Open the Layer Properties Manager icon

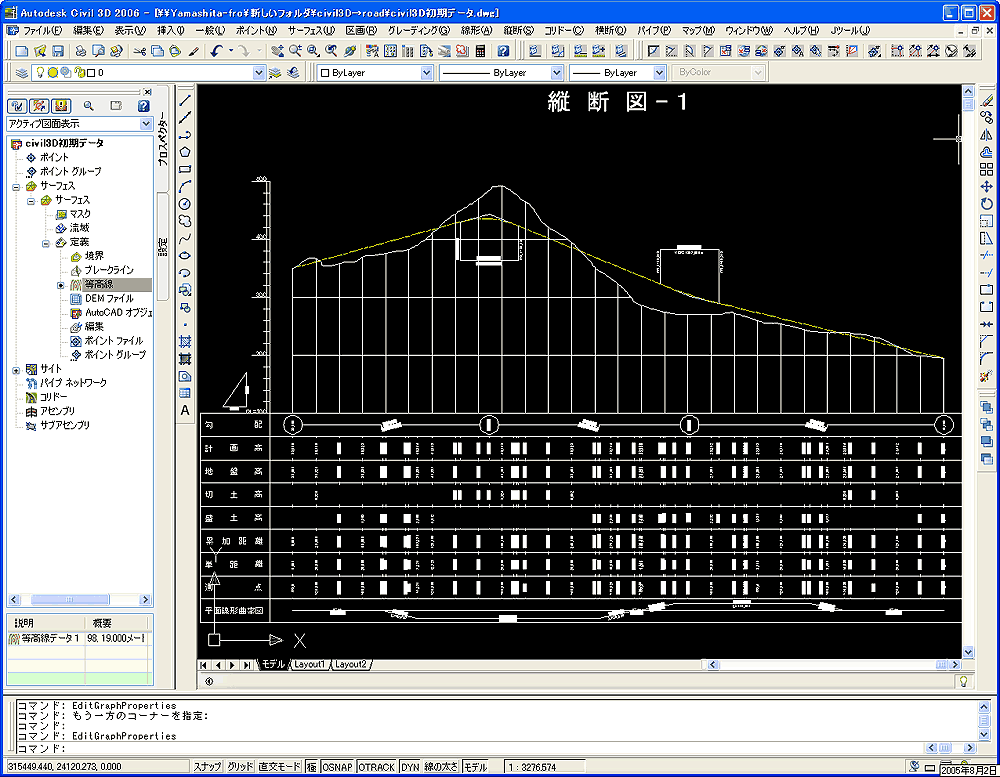tap(22, 73)
